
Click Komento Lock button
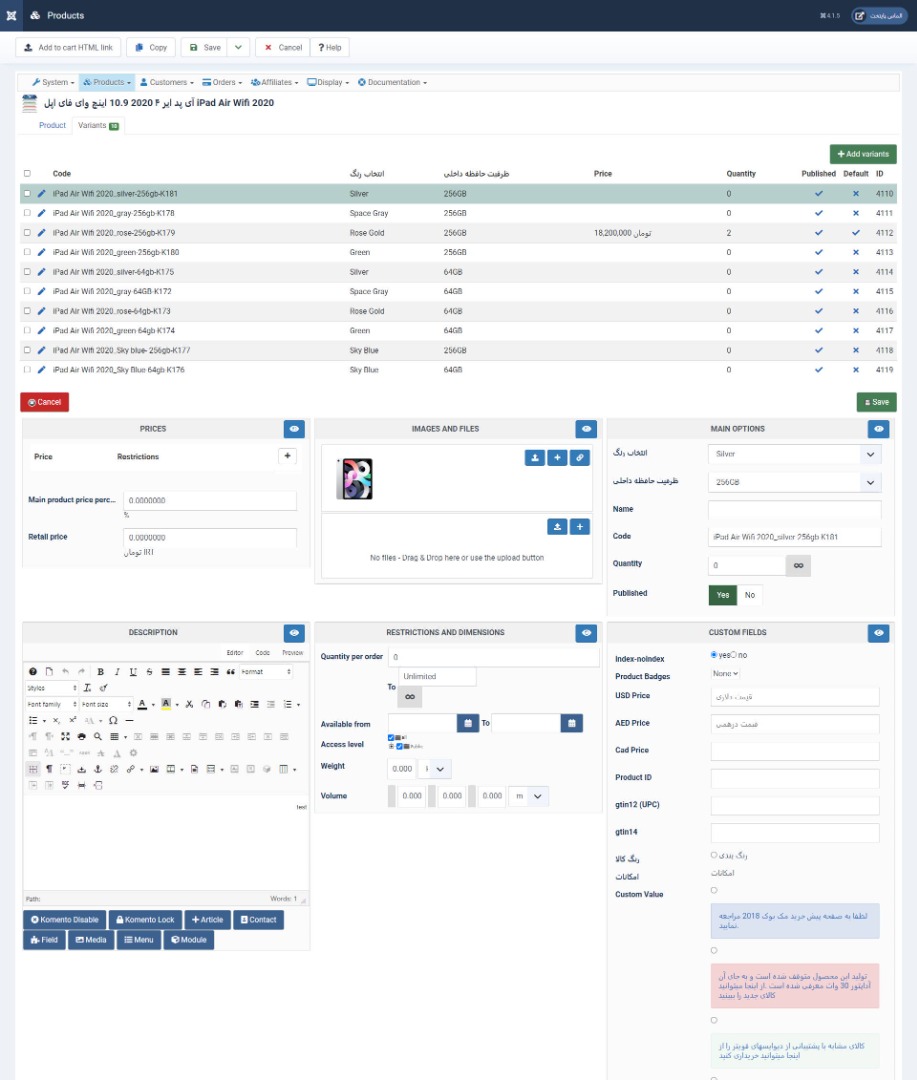point(145,920)
